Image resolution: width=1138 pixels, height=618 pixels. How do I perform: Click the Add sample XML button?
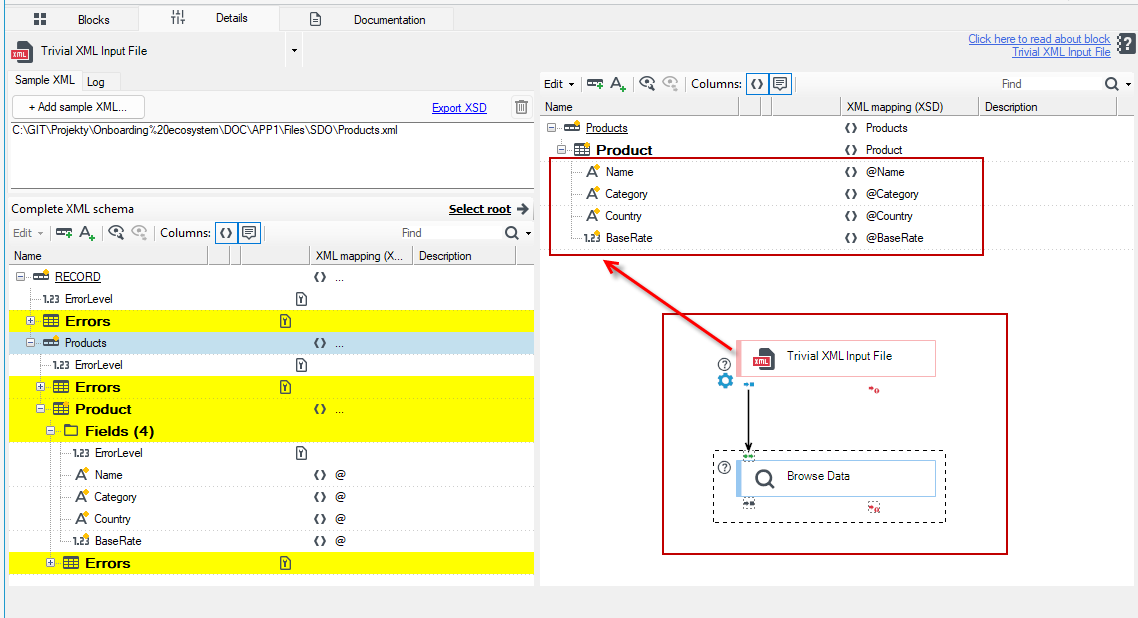click(78, 107)
